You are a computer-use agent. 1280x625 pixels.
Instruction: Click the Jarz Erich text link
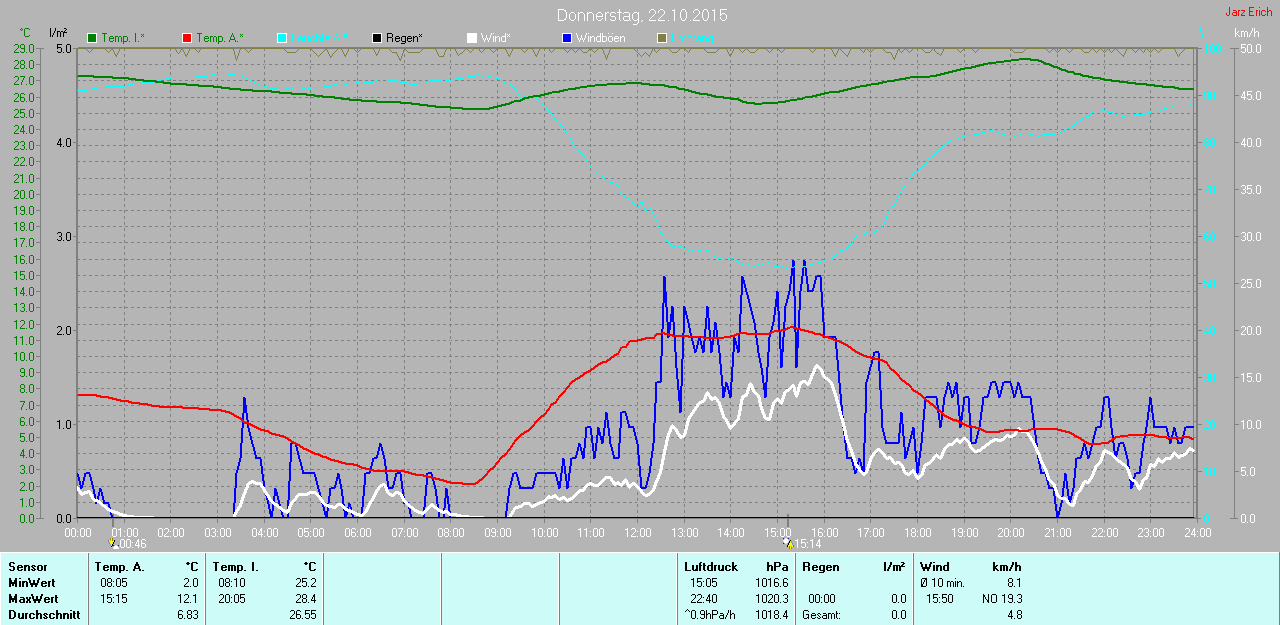tap(1248, 12)
